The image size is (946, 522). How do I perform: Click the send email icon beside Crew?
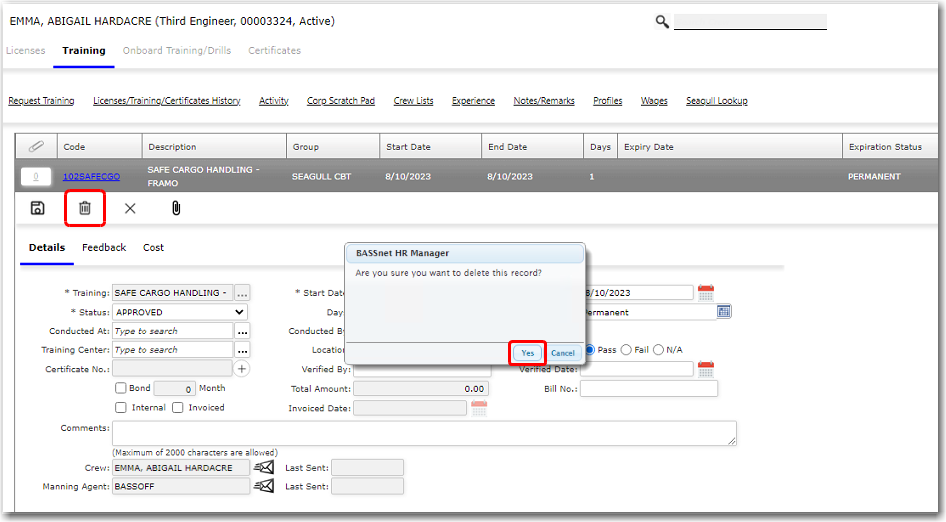[x=263, y=467]
